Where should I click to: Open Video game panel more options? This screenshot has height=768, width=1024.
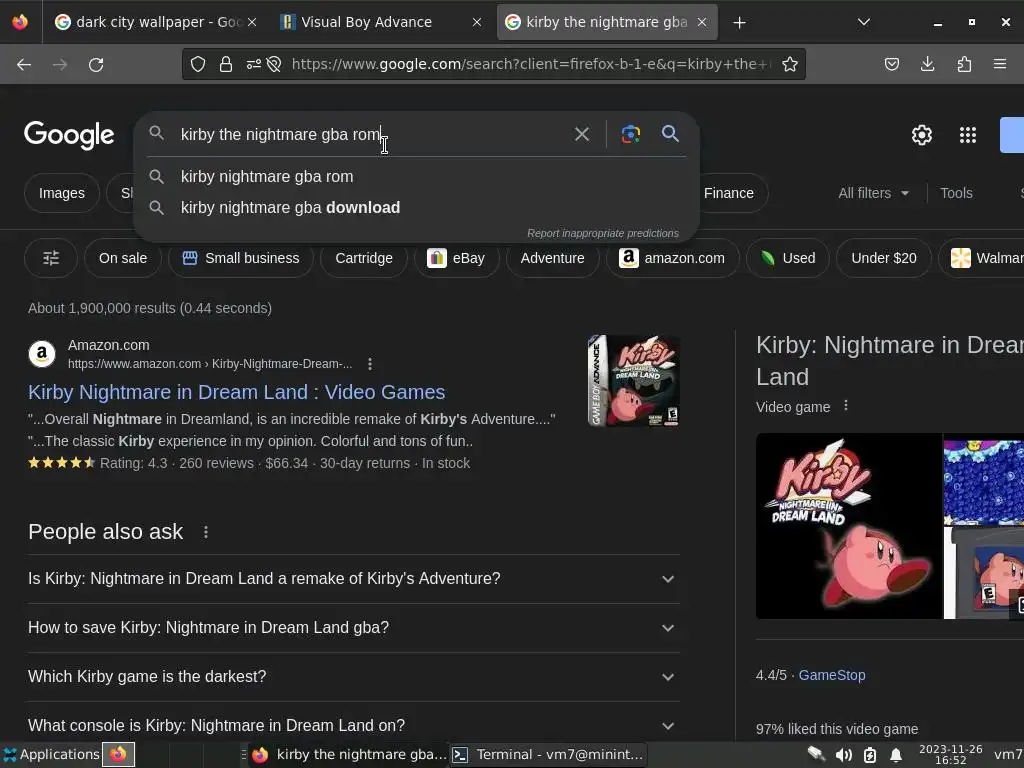(846, 406)
